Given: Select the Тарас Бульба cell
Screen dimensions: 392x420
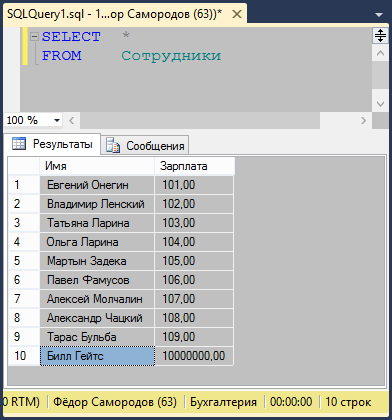Looking at the screenshot, I should tap(97, 337).
